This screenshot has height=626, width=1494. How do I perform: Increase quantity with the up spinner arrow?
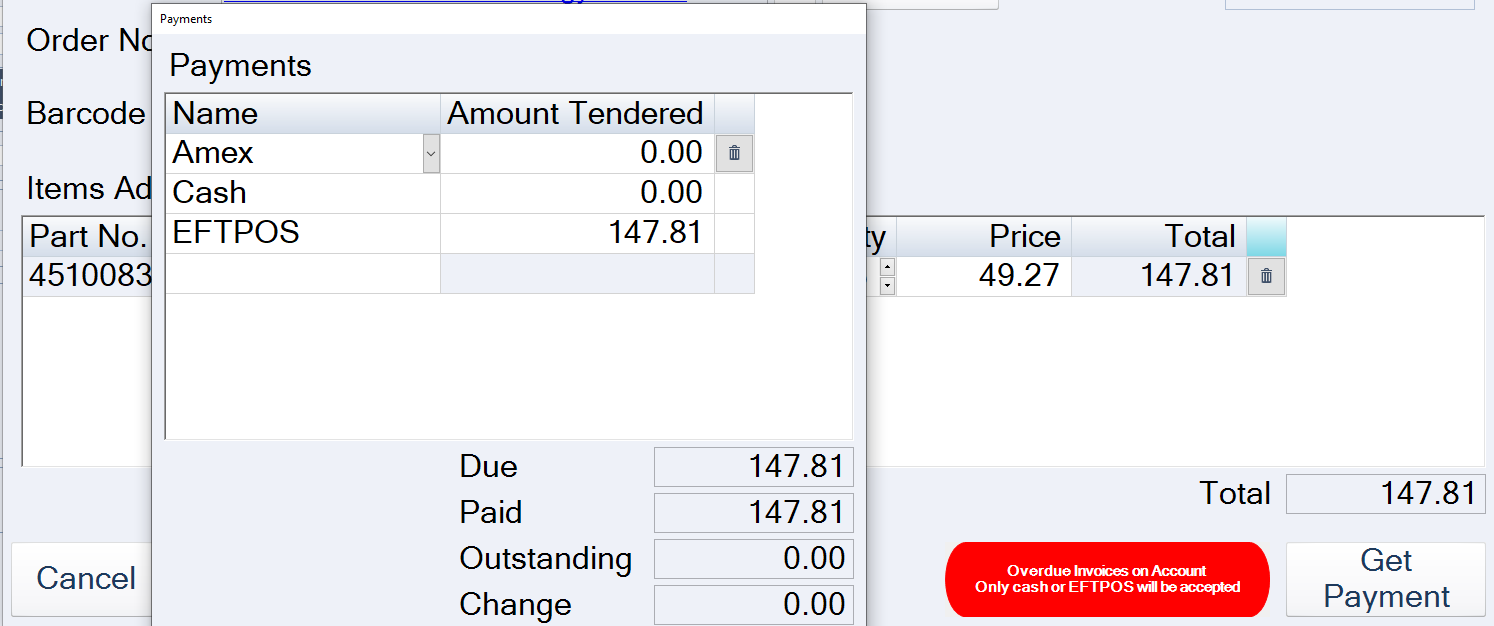[887, 267]
